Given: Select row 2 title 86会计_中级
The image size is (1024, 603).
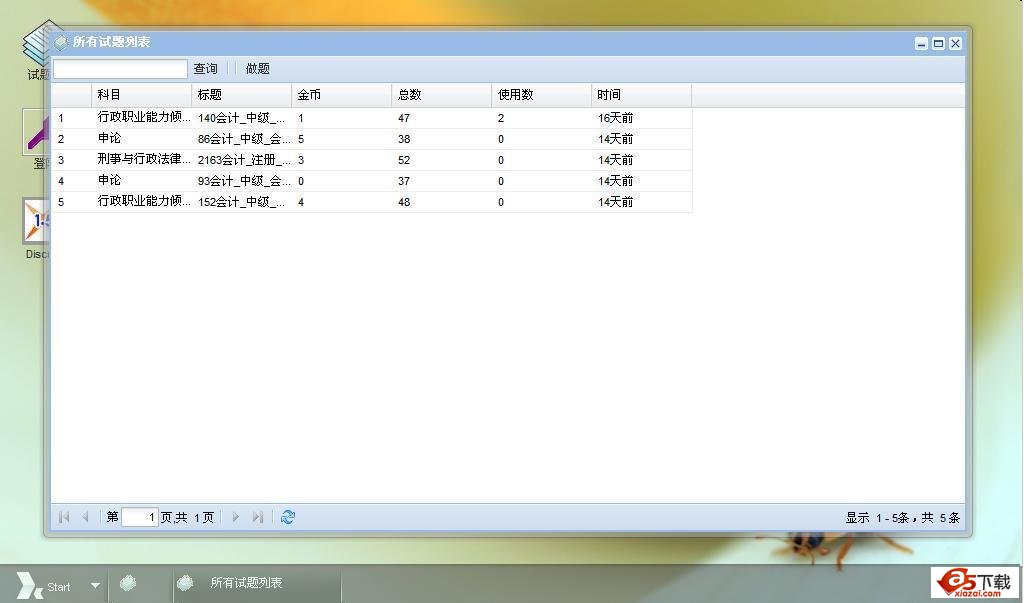Looking at the screenshot, I should tap(242, 139).
